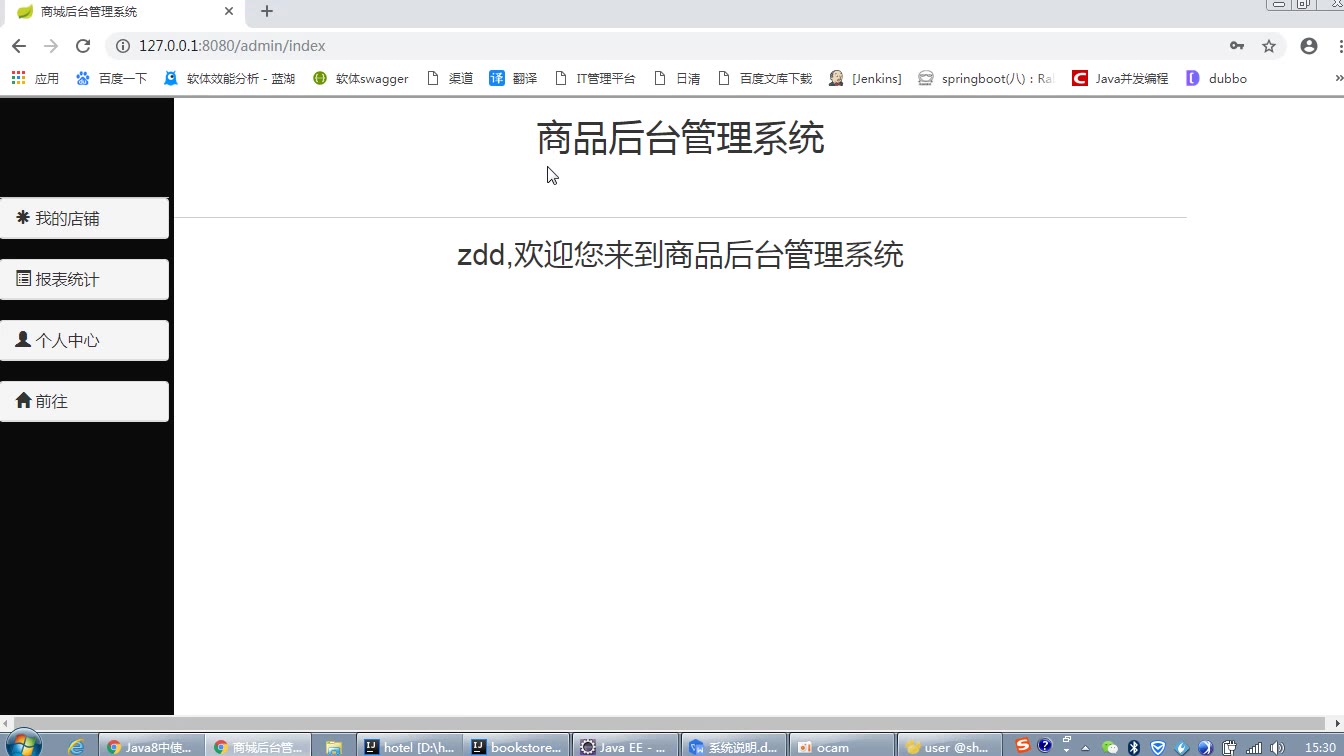Image resolution: width=1344 pixels, height=756 pixels.
Task: Open the Windows Start button
Action: pos(22,744)
